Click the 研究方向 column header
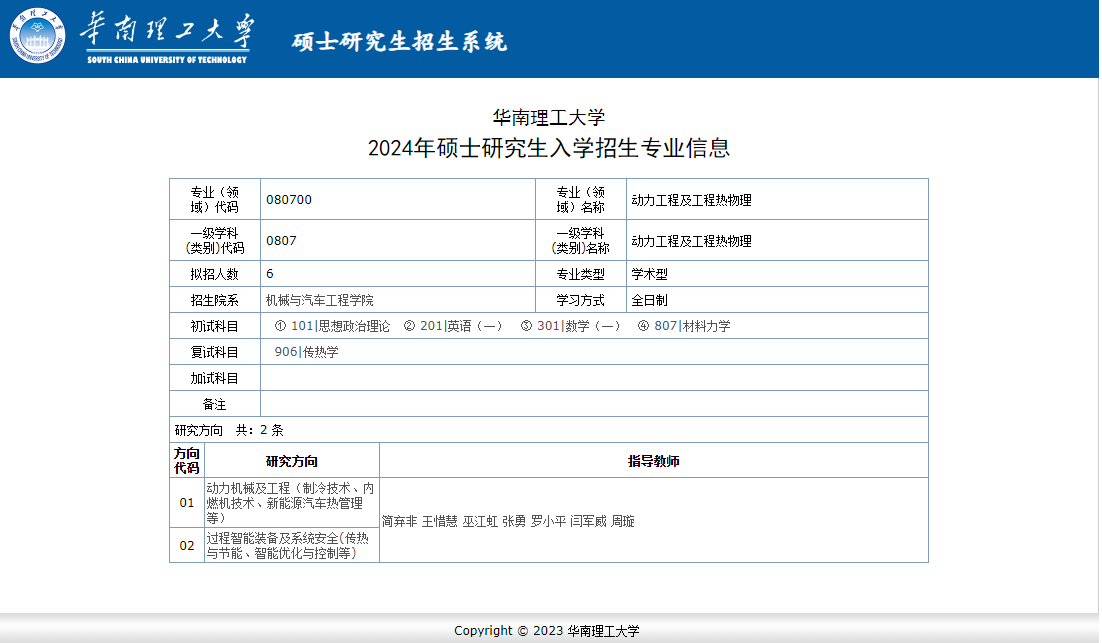This screenshot has width=1102, height=643. pos(292,461)
